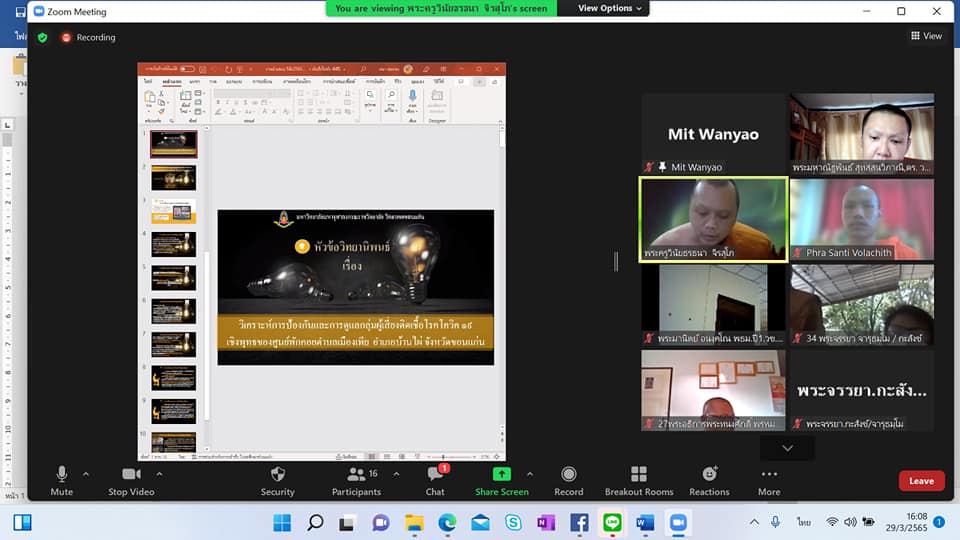Open Skype from the taskbar

pos(513,522)
